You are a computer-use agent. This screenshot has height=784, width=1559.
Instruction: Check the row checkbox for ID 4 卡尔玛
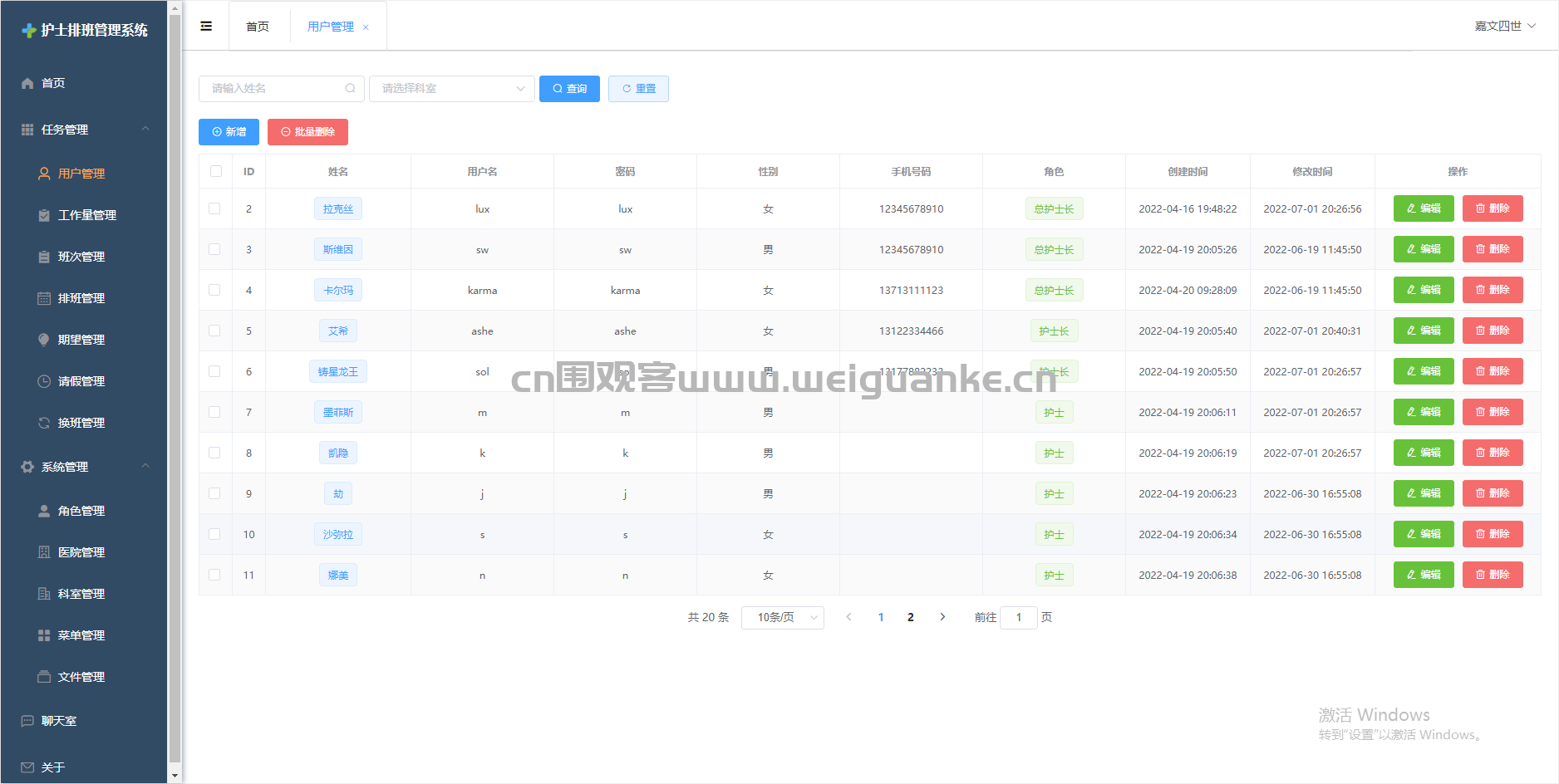tap(214, 290)
